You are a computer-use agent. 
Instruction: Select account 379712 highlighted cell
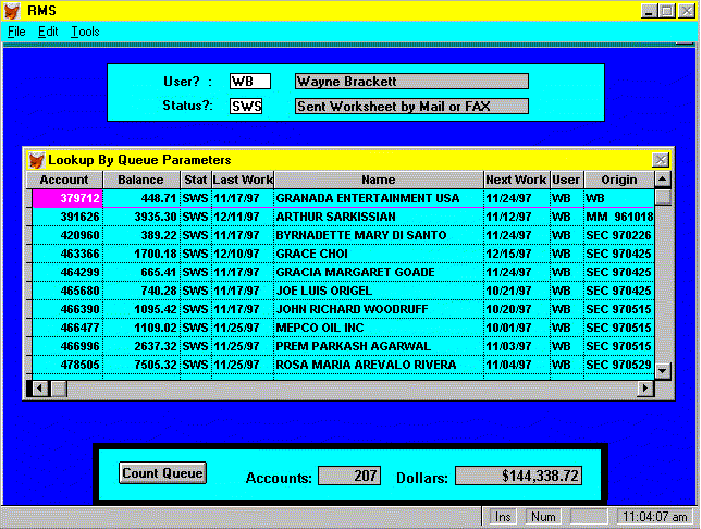click(x=67, y=198)
